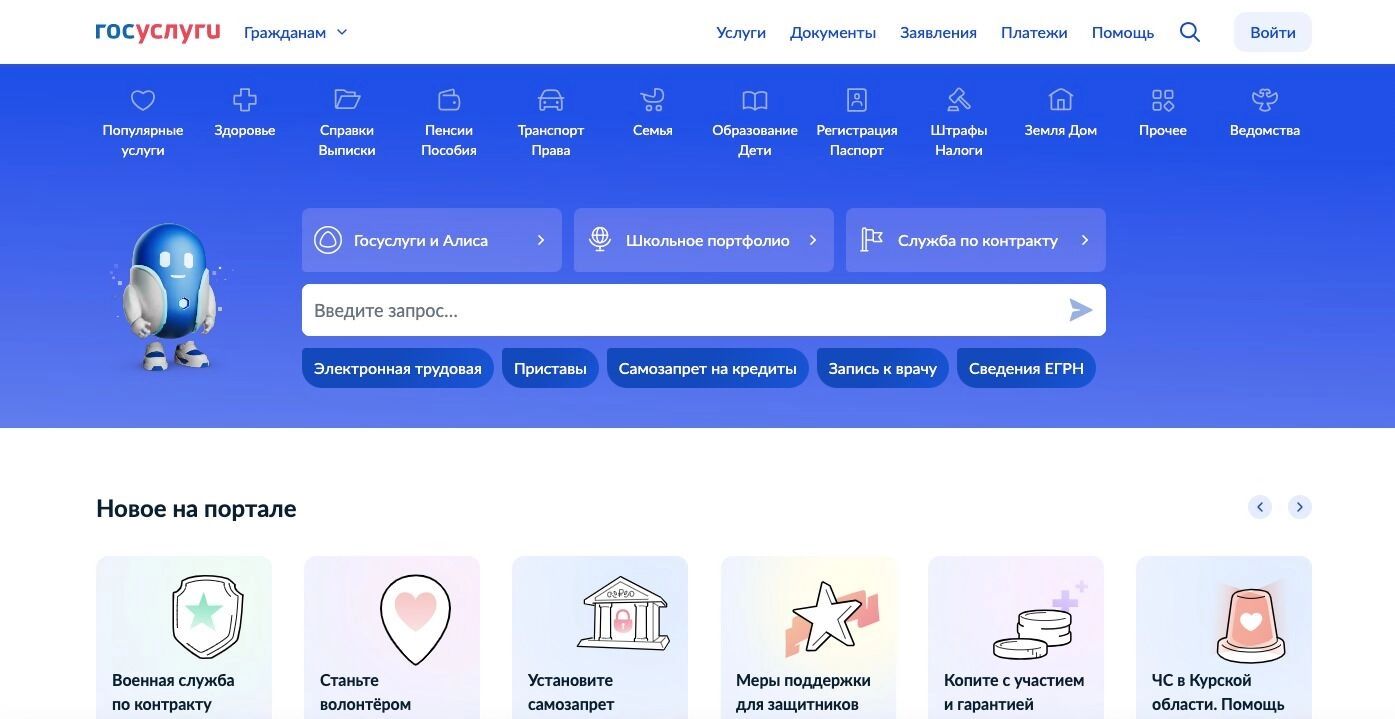
Task: Open the Штрафы Налоги gavel icon
Action: click(x=958, y=100)
